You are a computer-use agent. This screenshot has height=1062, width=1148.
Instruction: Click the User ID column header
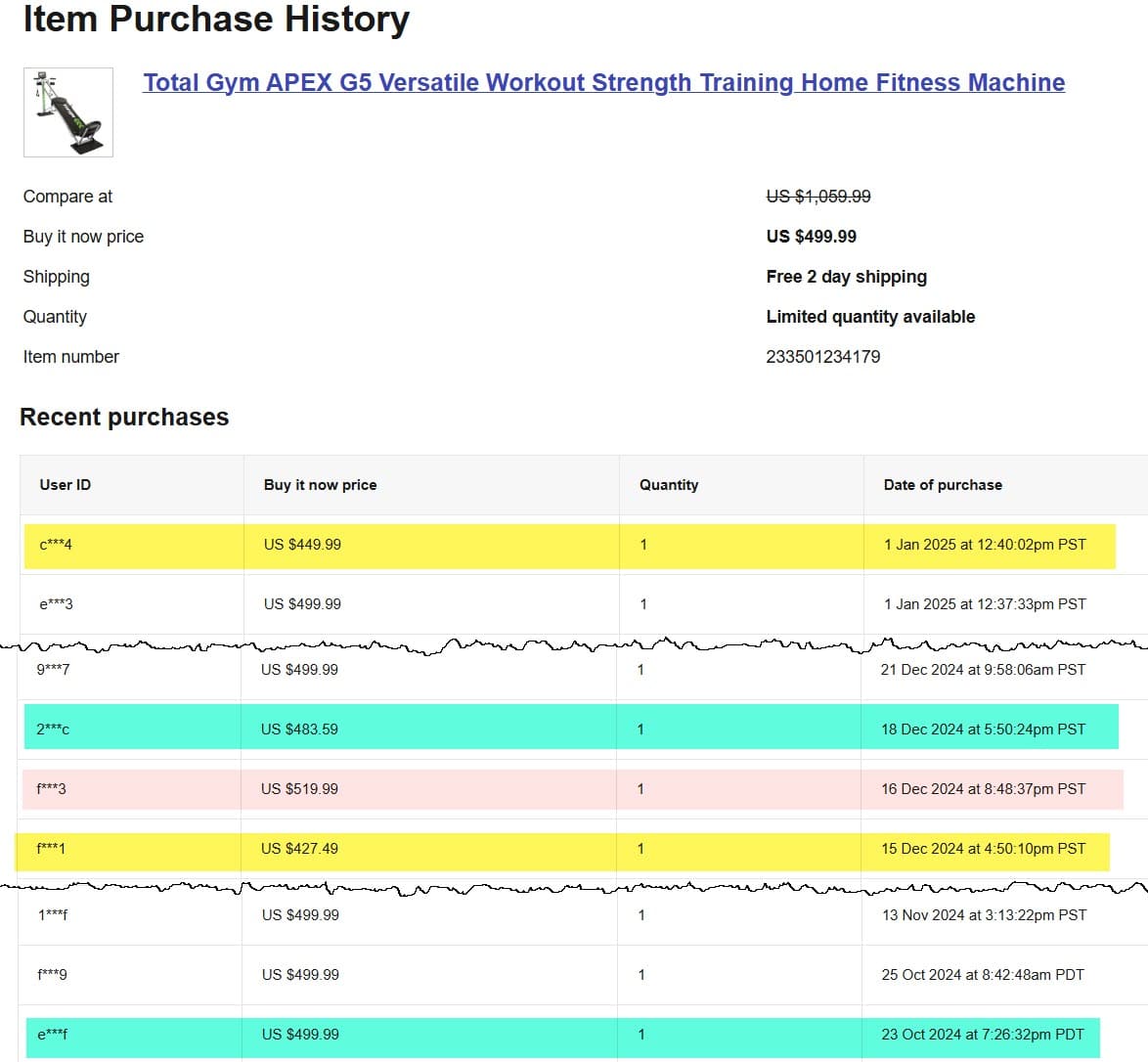point(66,485)
